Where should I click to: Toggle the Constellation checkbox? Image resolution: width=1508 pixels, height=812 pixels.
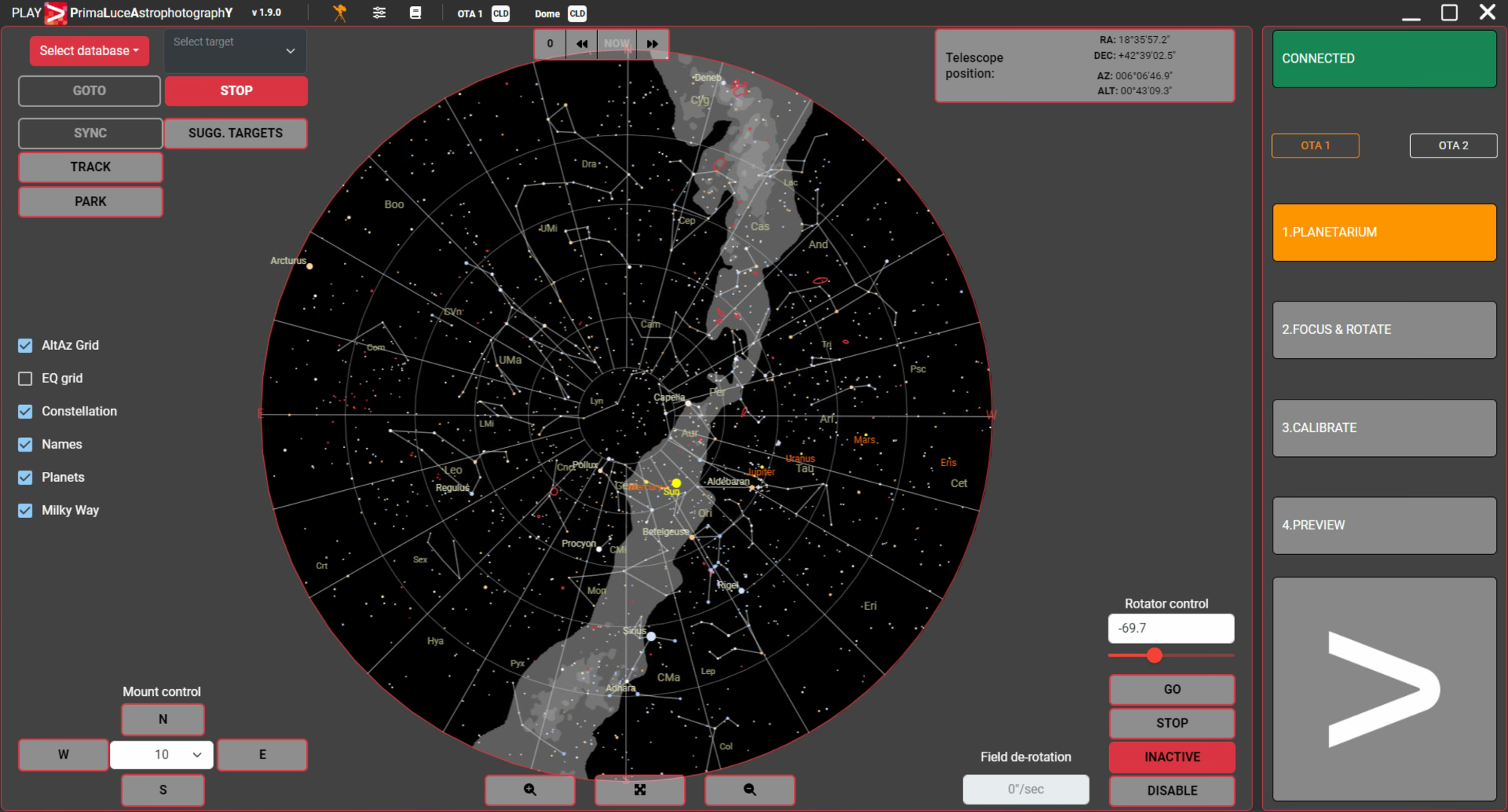[26, 412]
